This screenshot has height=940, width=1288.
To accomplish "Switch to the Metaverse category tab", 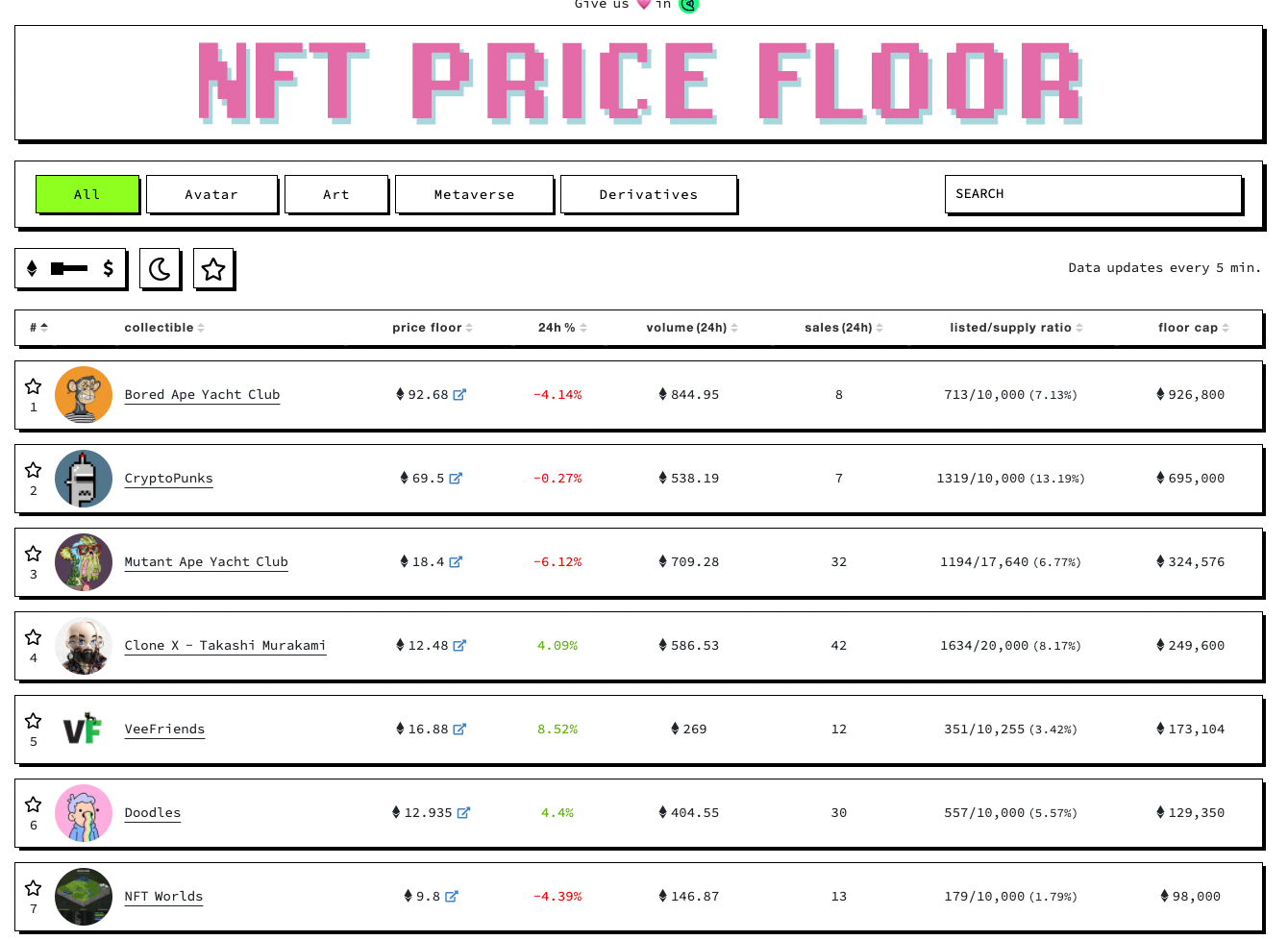I will tap(474, 195).
